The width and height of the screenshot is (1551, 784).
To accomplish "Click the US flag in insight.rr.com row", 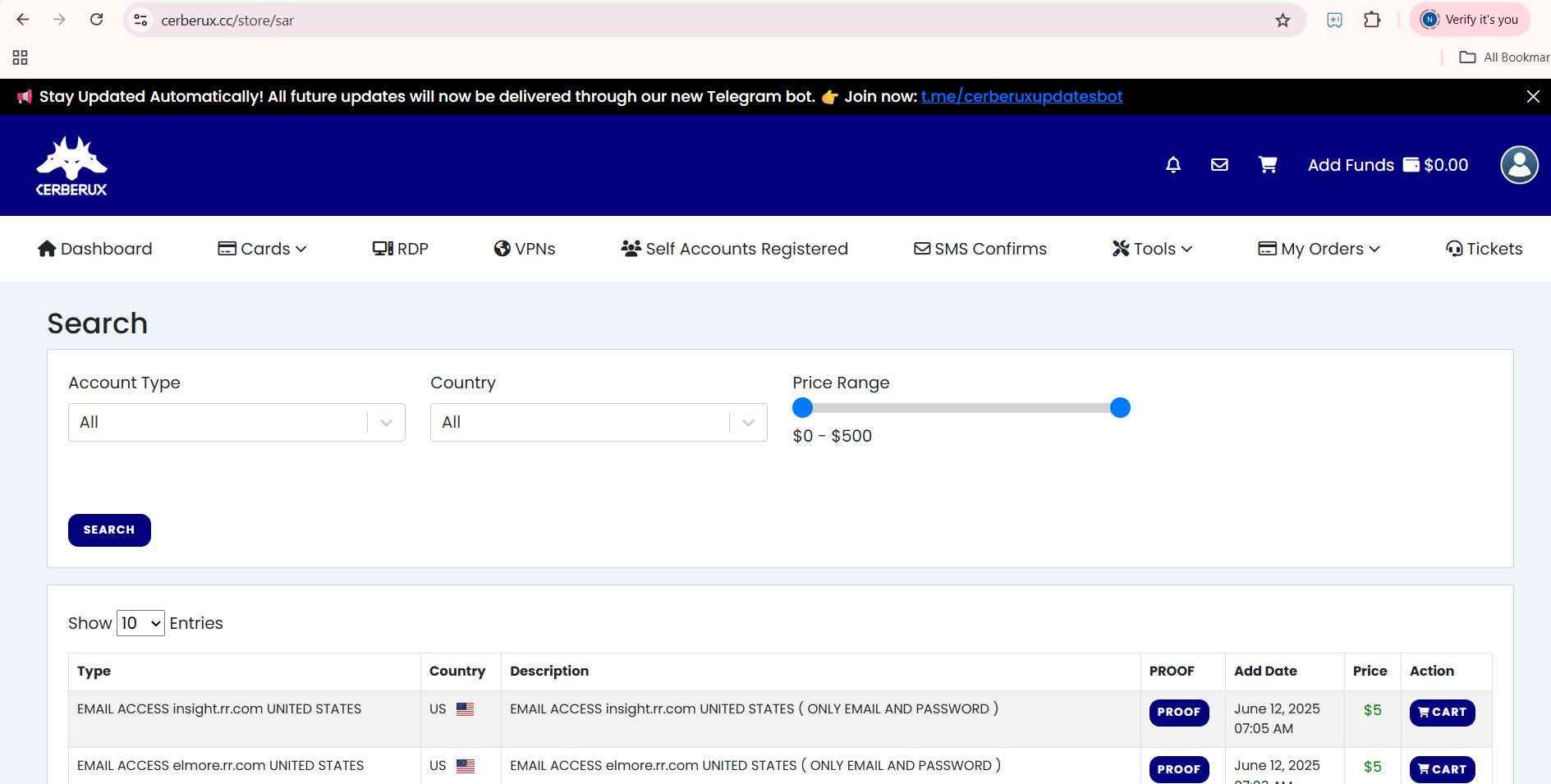I will 466,709.
